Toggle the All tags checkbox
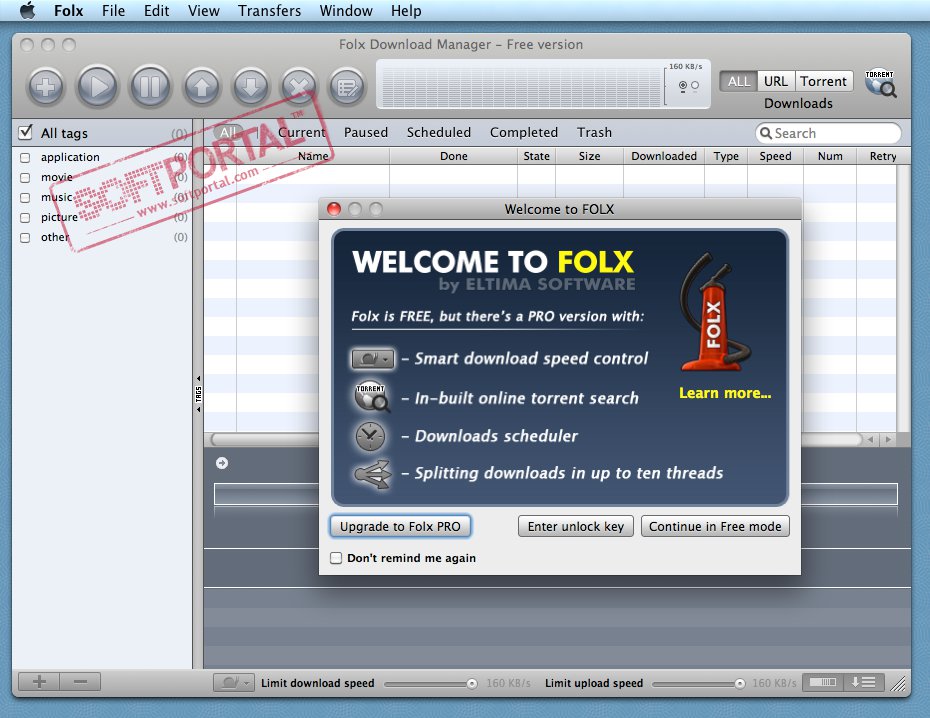The height and width of the screenshot is (718, 930). tap(25, 132)
